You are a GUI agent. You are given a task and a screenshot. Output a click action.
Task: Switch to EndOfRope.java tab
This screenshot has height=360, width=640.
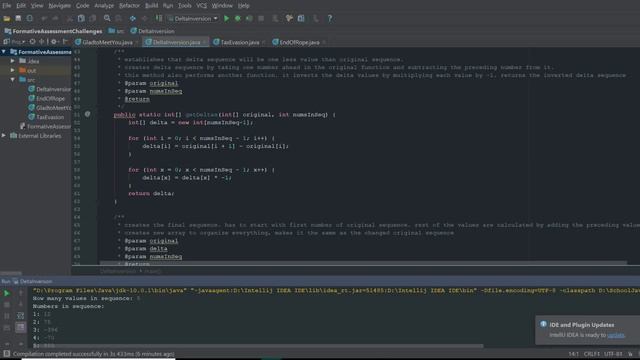pyautogui.click(x=299, y=42)
